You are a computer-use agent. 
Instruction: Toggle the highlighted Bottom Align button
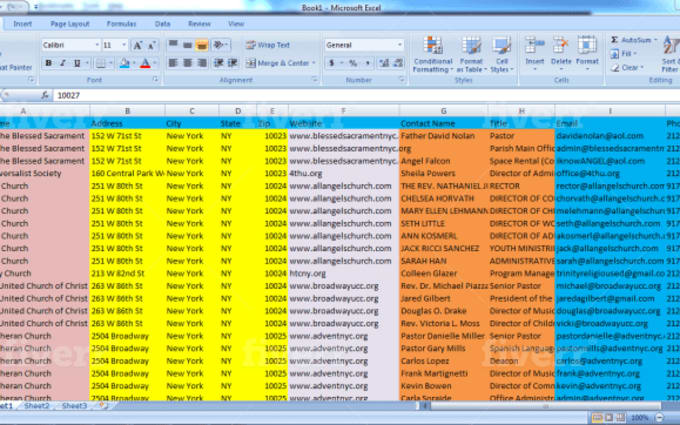[201, 45]
